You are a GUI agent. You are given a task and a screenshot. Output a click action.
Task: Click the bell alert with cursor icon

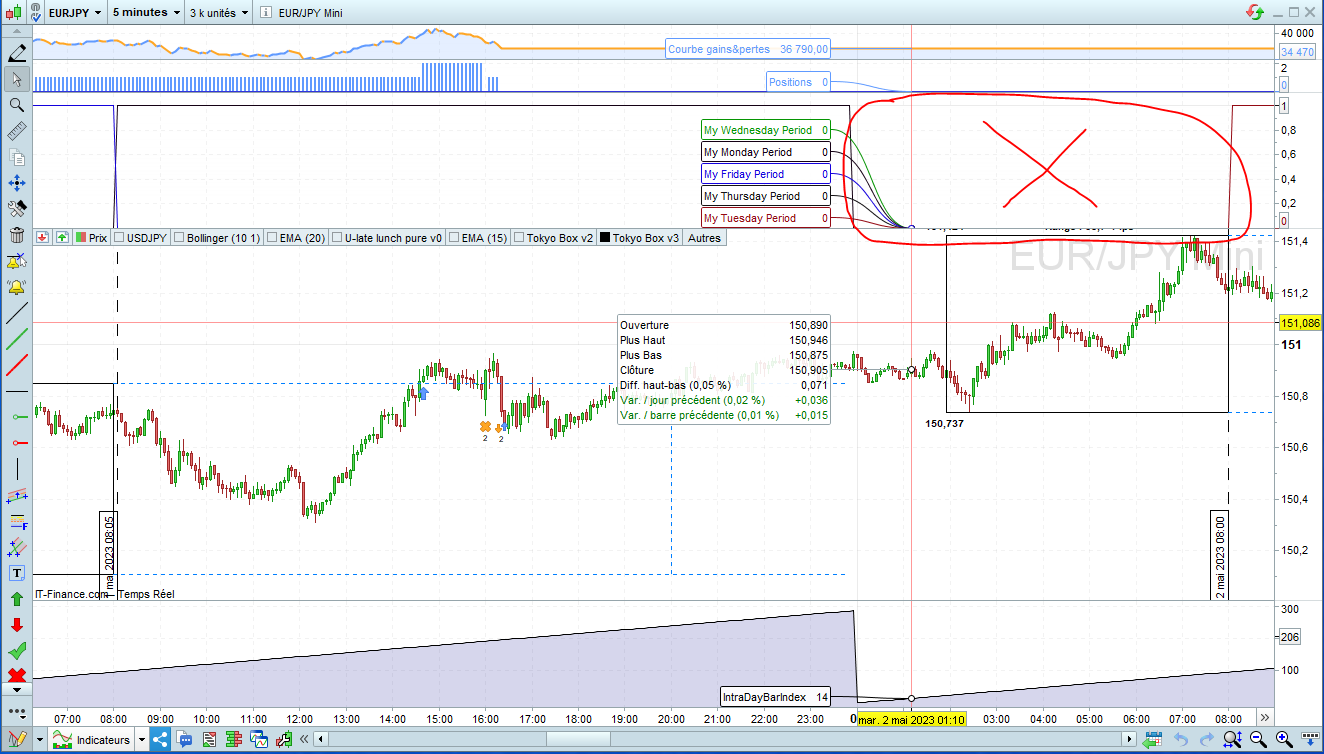click(x=16, y=261)
